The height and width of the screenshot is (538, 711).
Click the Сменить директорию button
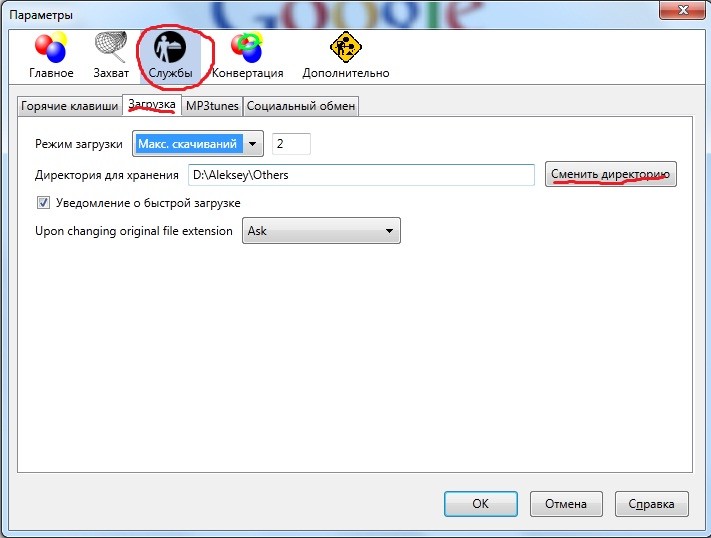click(610, 174)
